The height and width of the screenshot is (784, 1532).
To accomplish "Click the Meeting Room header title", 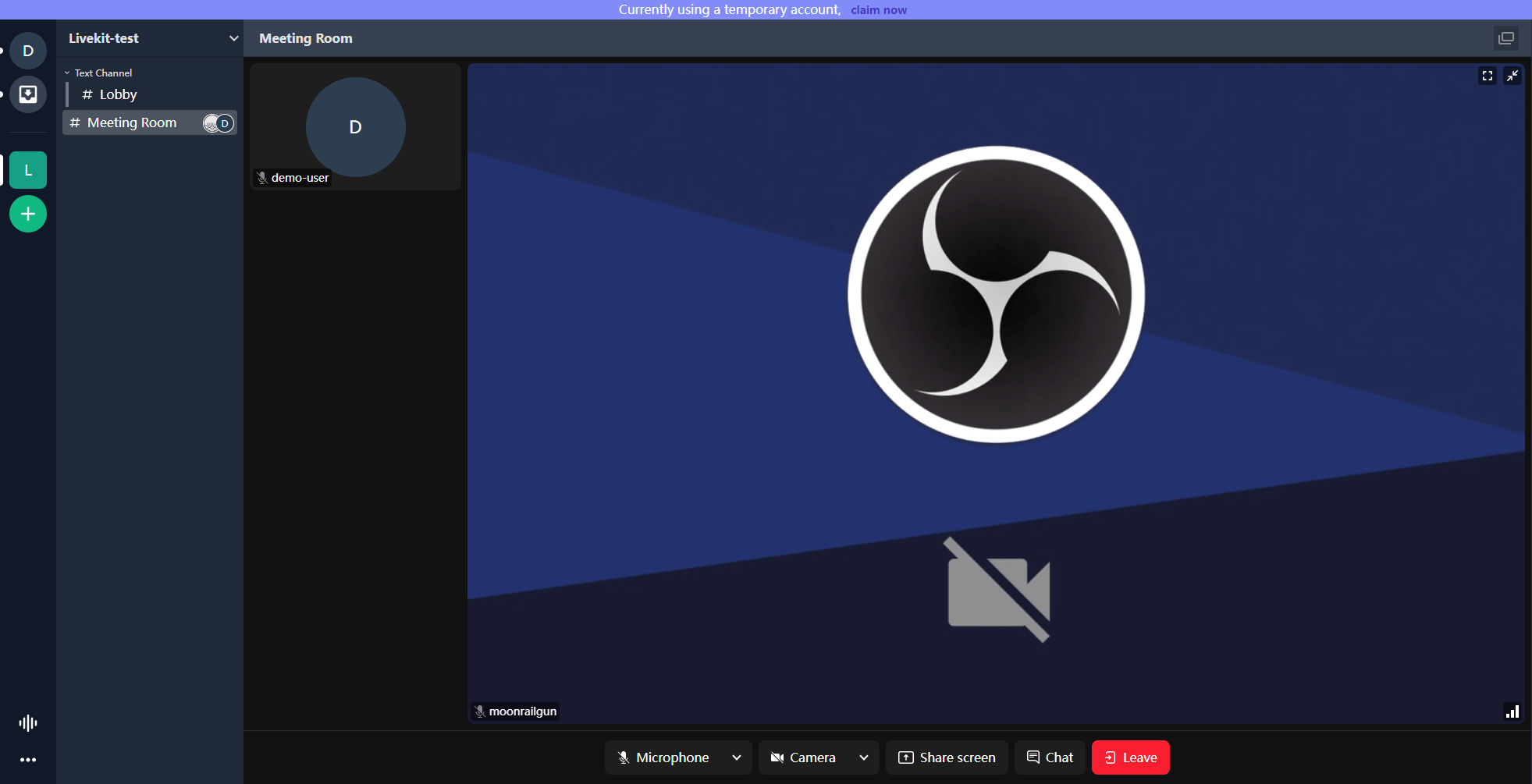I will [306, 38].
